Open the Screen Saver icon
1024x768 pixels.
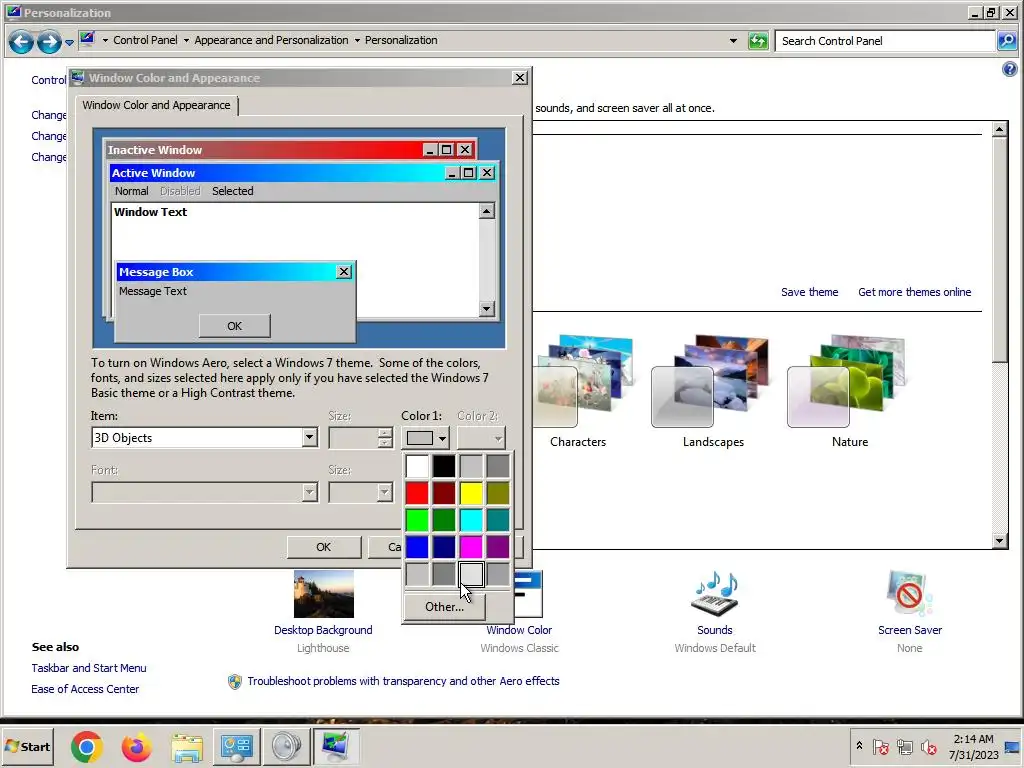(910, 594)
